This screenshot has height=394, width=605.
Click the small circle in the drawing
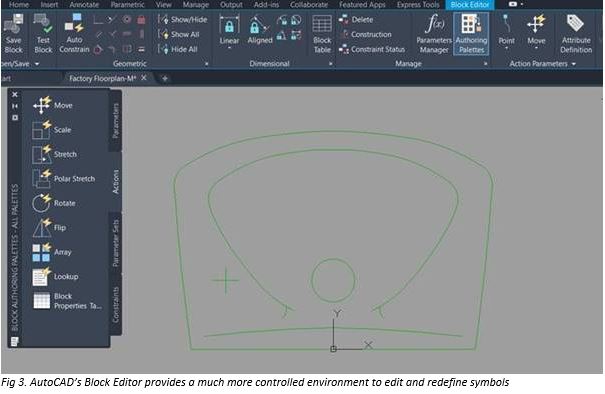pyautogui.click(x=333, y=280)
